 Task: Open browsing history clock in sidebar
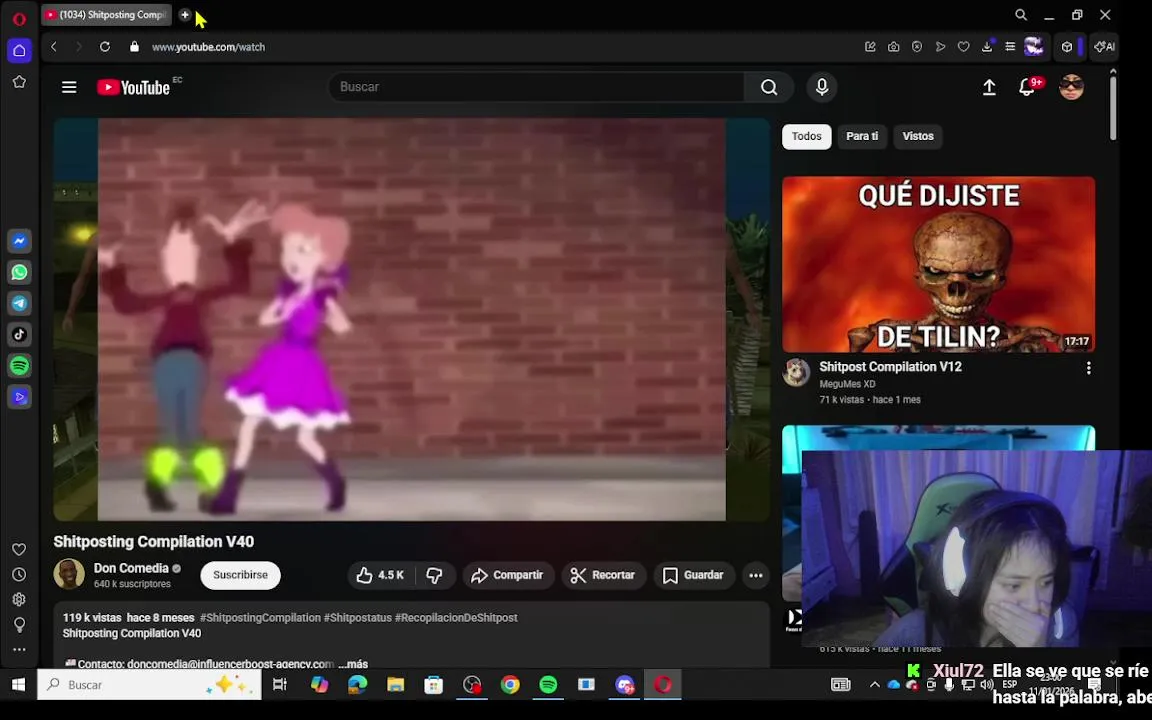pos(19,575)
